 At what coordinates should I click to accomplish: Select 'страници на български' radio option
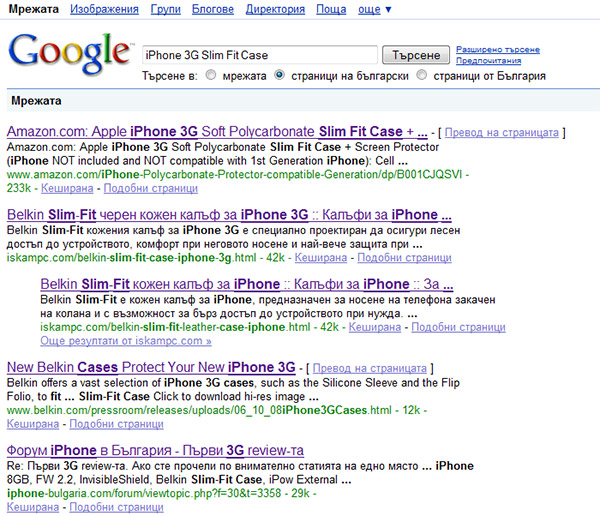coord(280,75)
